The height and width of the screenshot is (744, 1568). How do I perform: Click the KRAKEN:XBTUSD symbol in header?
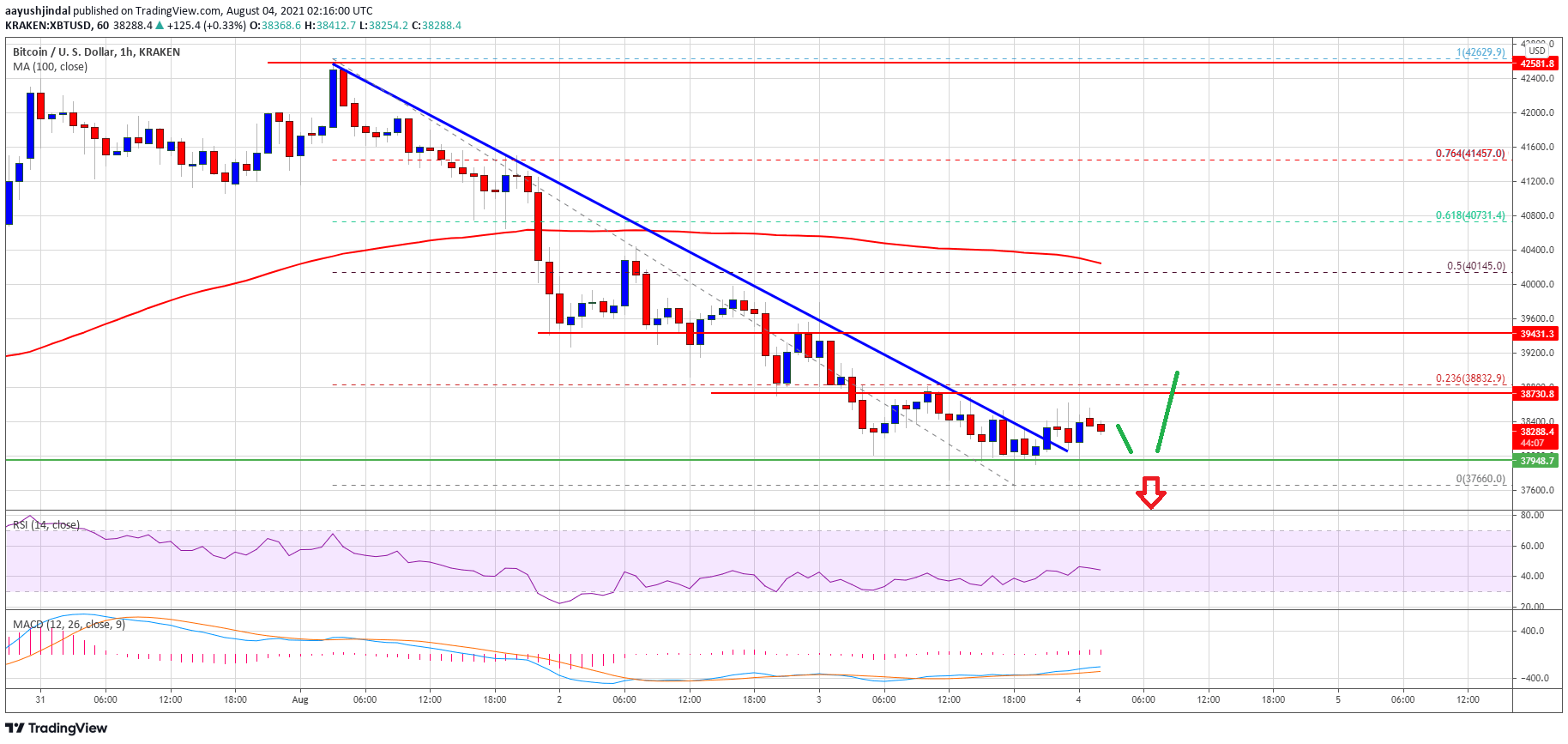[46, 25]
